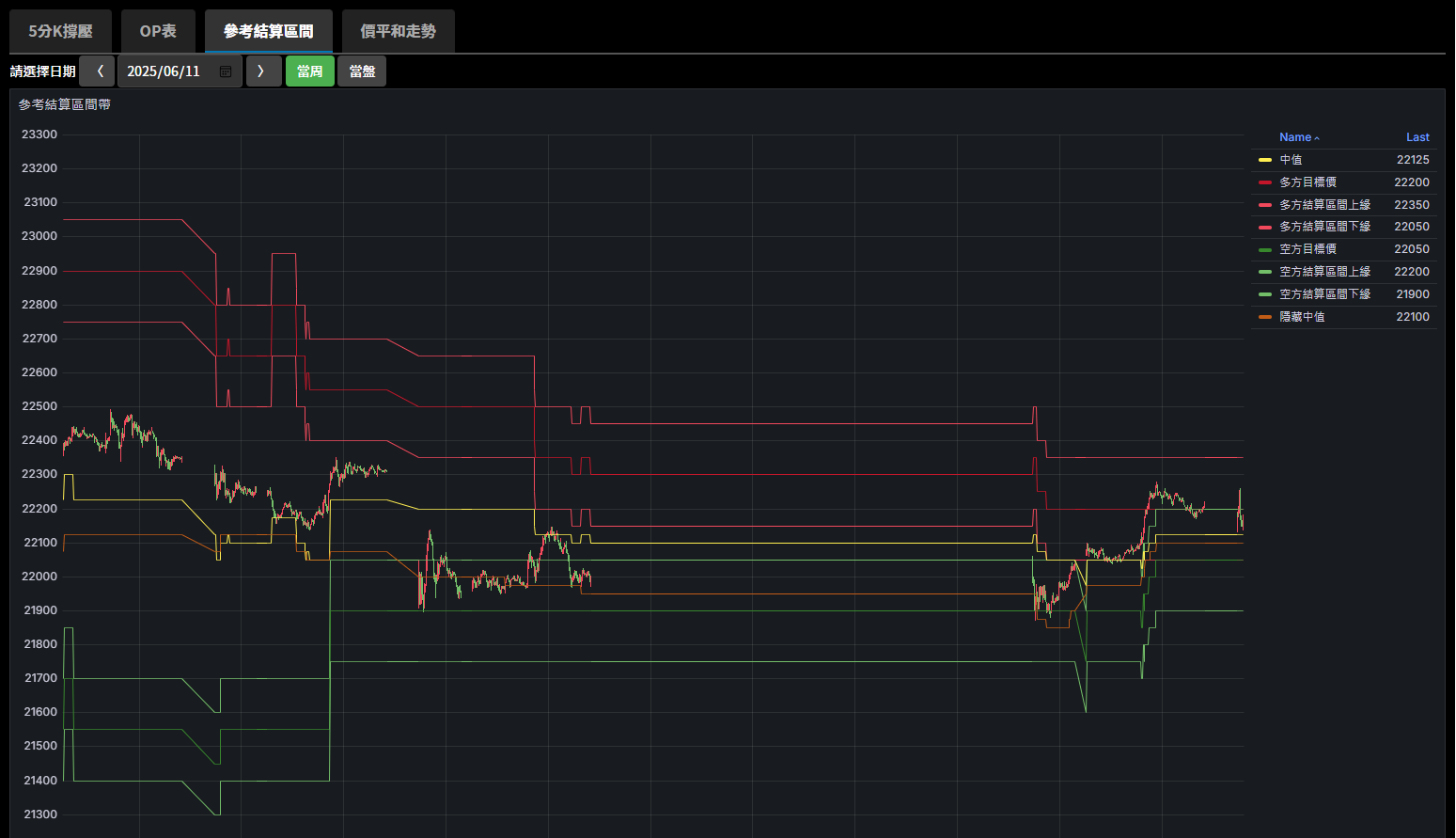Open the 5分K撐壓 tab

[60, 31]
